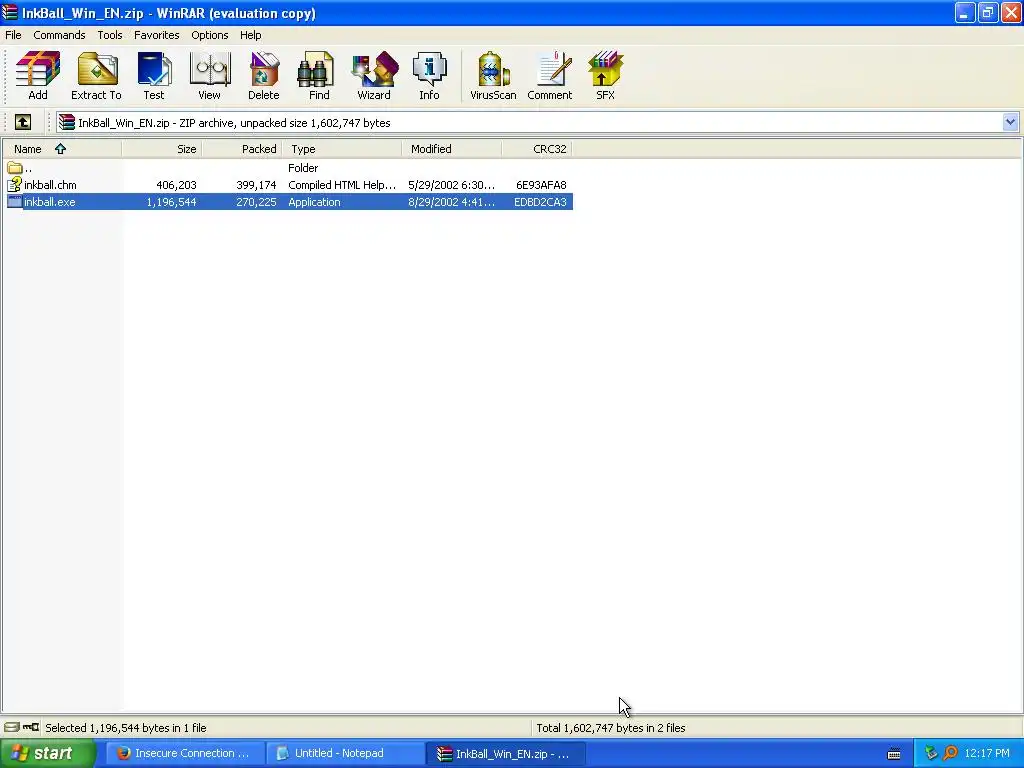Click the 5/29/2002 modified date
Viewport: 1024px width, 768px height.
pos(451,185)
